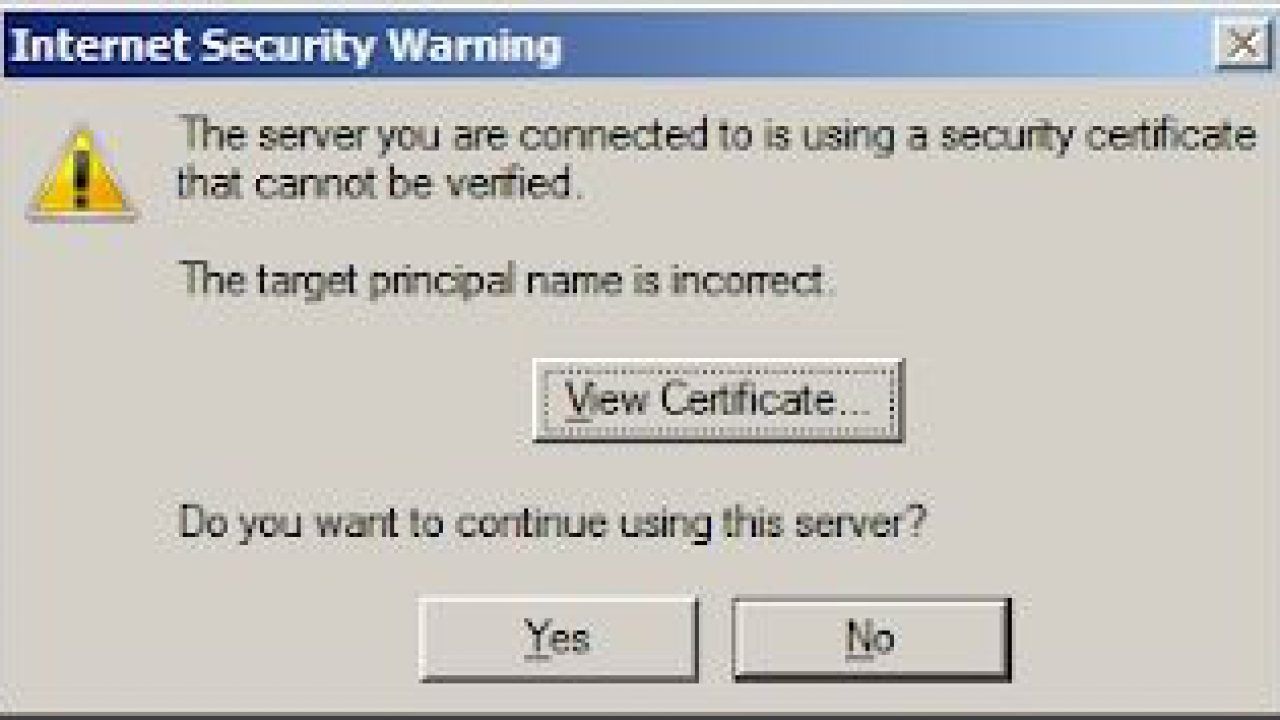Choose No to stop using server

[x=871, y=638]
